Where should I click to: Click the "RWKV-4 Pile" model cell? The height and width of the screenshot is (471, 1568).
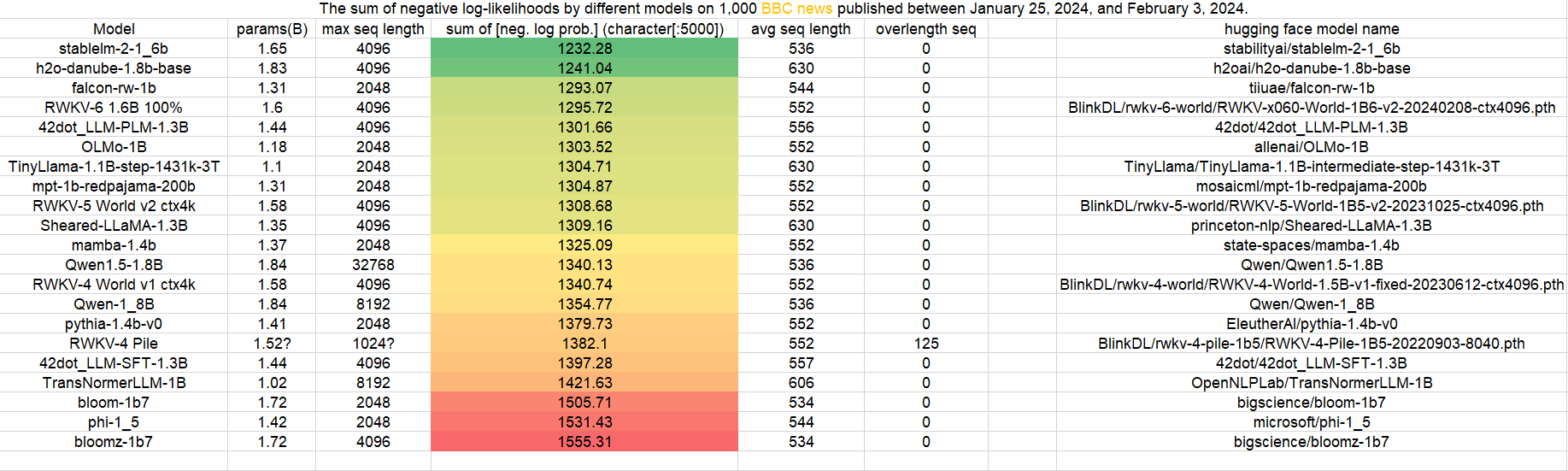(114, 344)
